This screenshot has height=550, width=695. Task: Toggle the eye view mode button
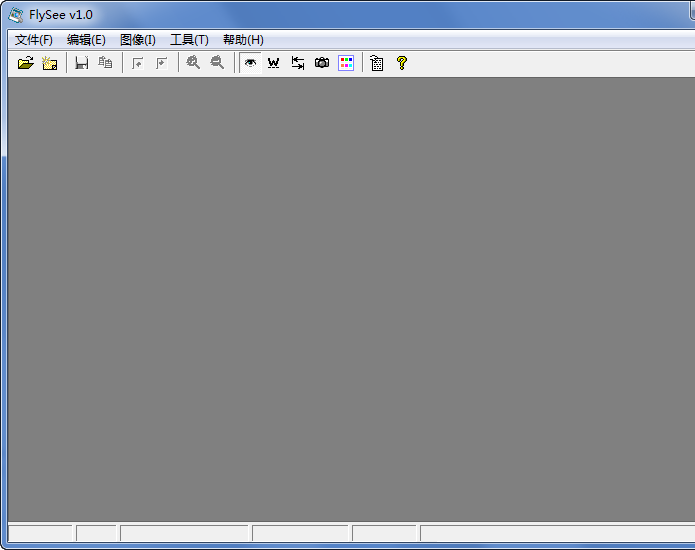[x=250, y=63]
